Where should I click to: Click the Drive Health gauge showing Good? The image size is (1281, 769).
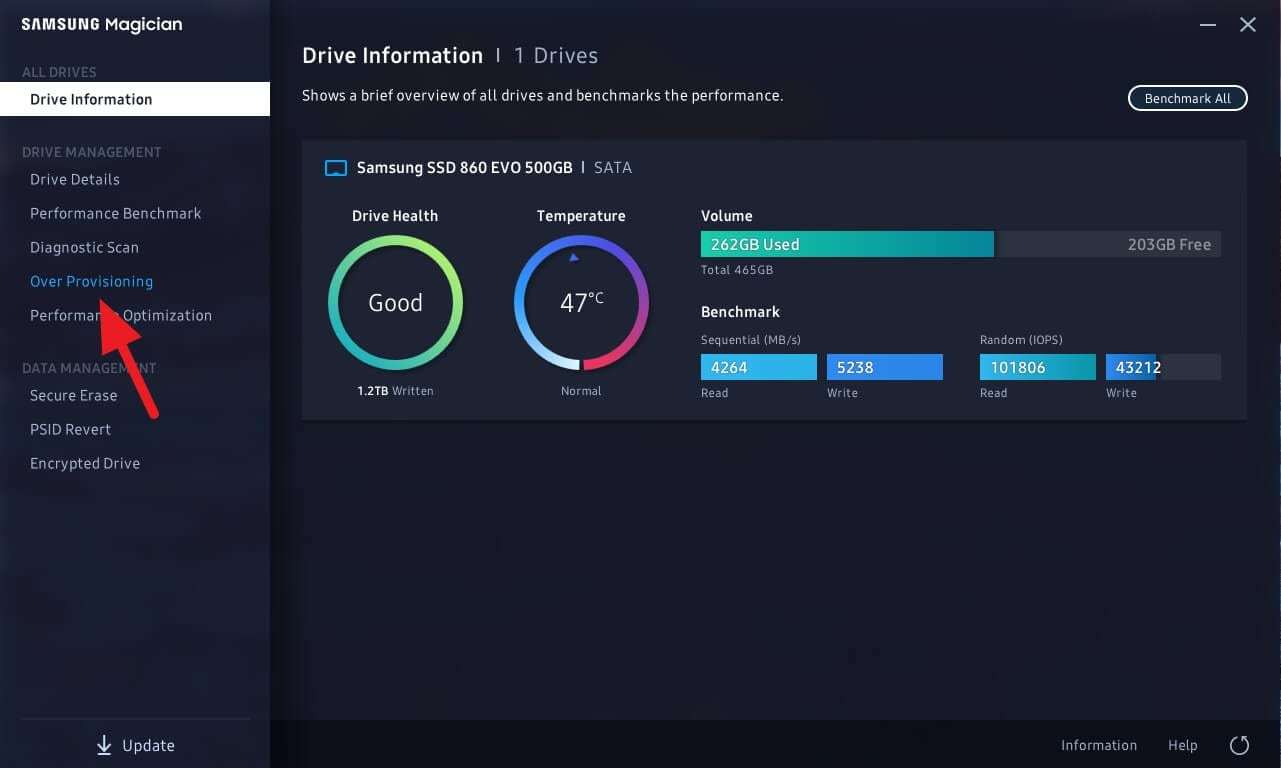tap(395, 302)
